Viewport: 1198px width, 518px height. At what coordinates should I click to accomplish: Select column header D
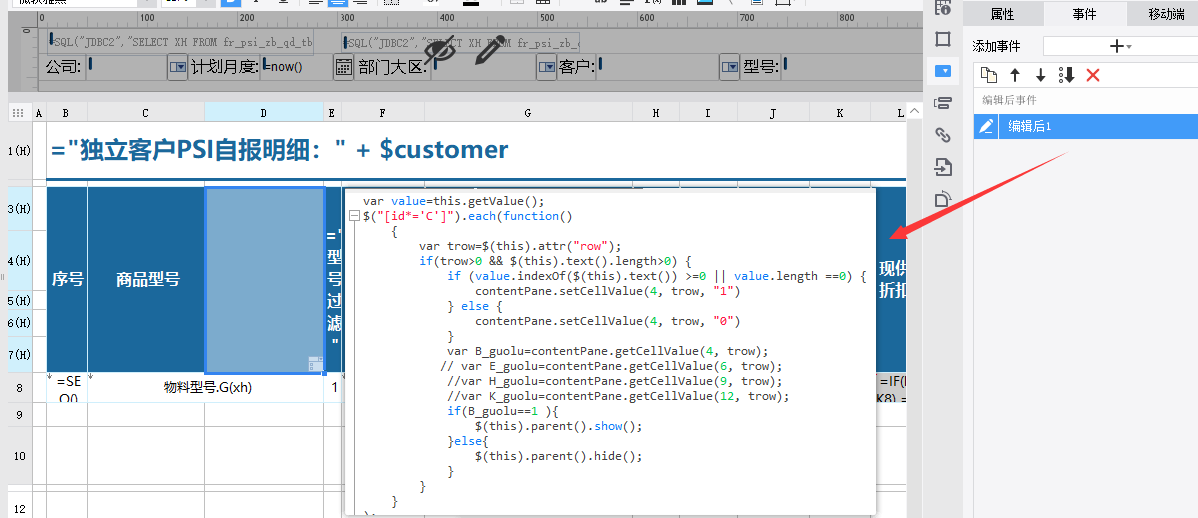(264, 113)
